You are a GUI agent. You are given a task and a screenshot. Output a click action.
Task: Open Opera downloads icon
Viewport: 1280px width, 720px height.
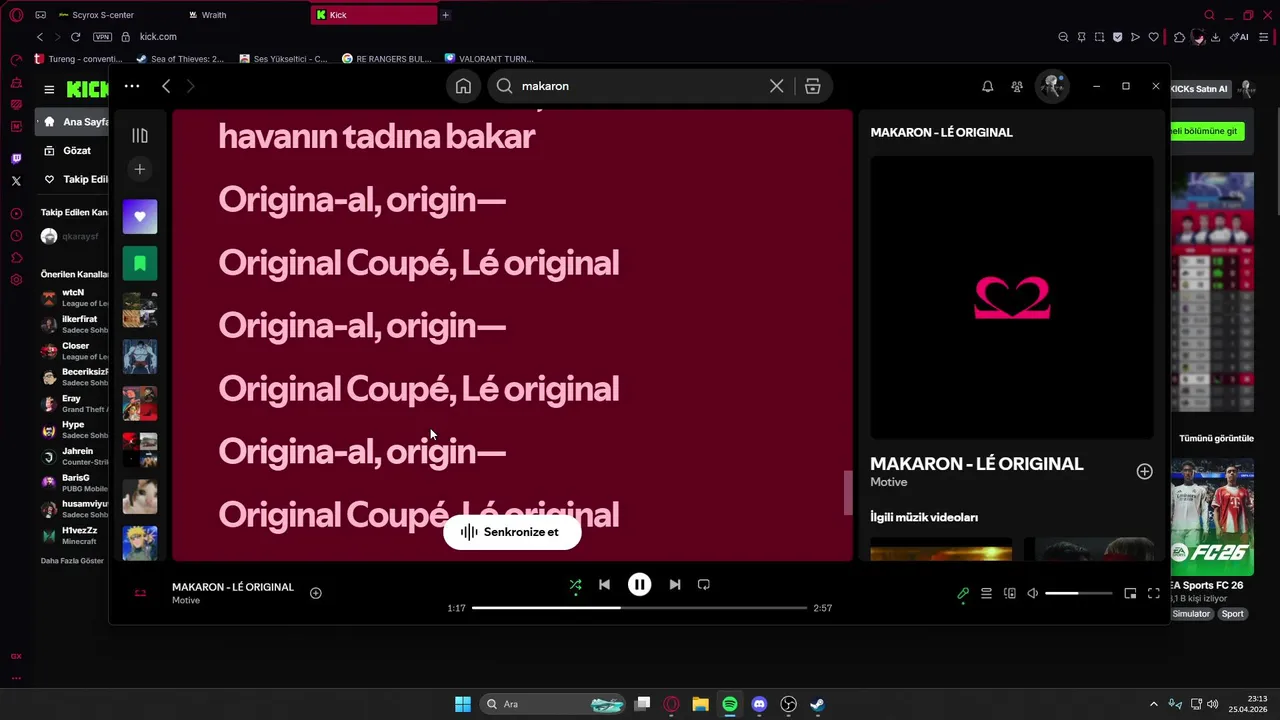point(1215,37)
